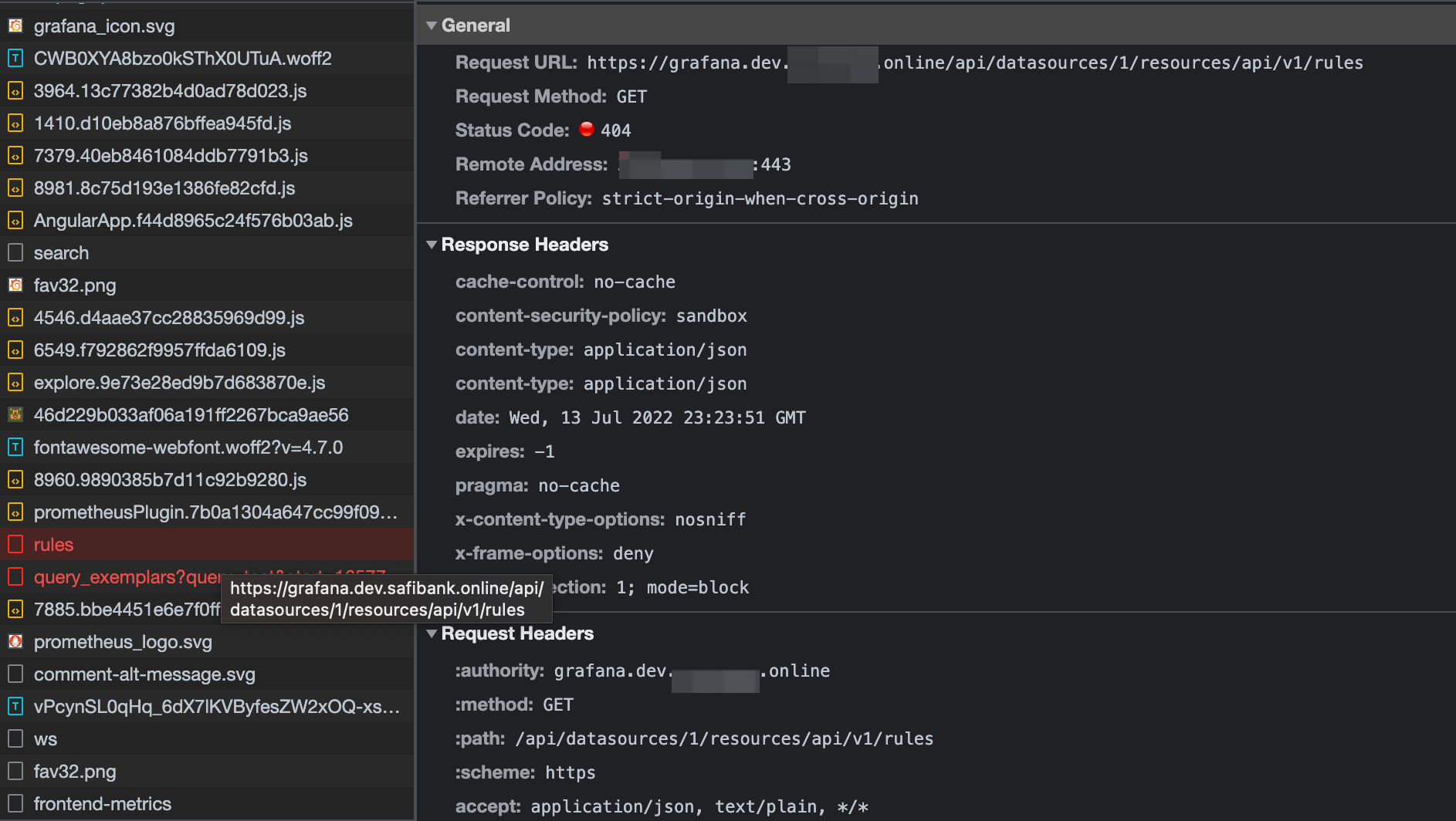Select the frontend-metrics request
1456x821 pixels.
pyautogui.click(x=103, y=803)
